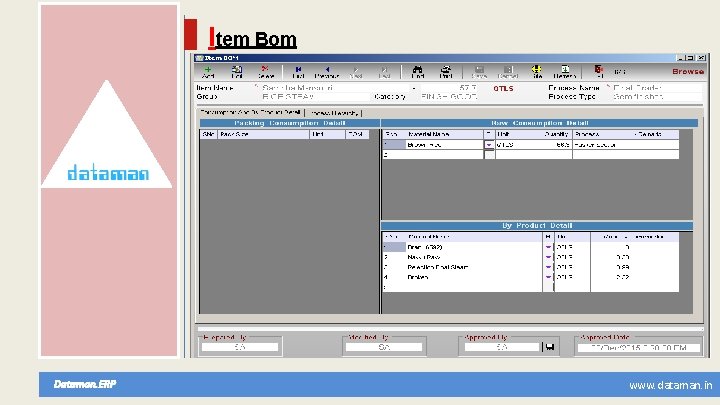Click the empty second raw material row

(530, 155)
